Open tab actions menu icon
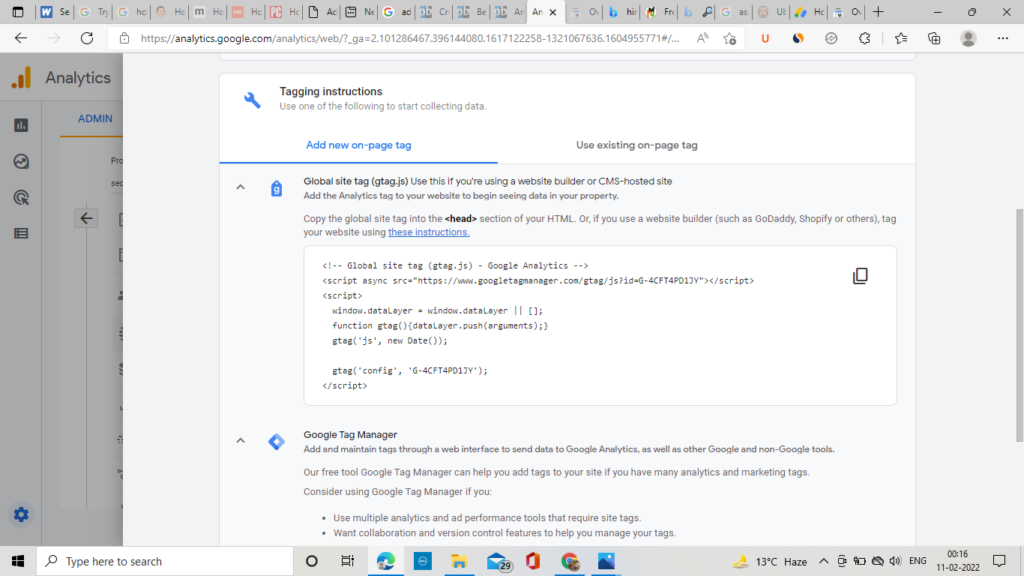Image resolution: width=1024 pixels, height=576 pixels. click(x=18, y=12)
